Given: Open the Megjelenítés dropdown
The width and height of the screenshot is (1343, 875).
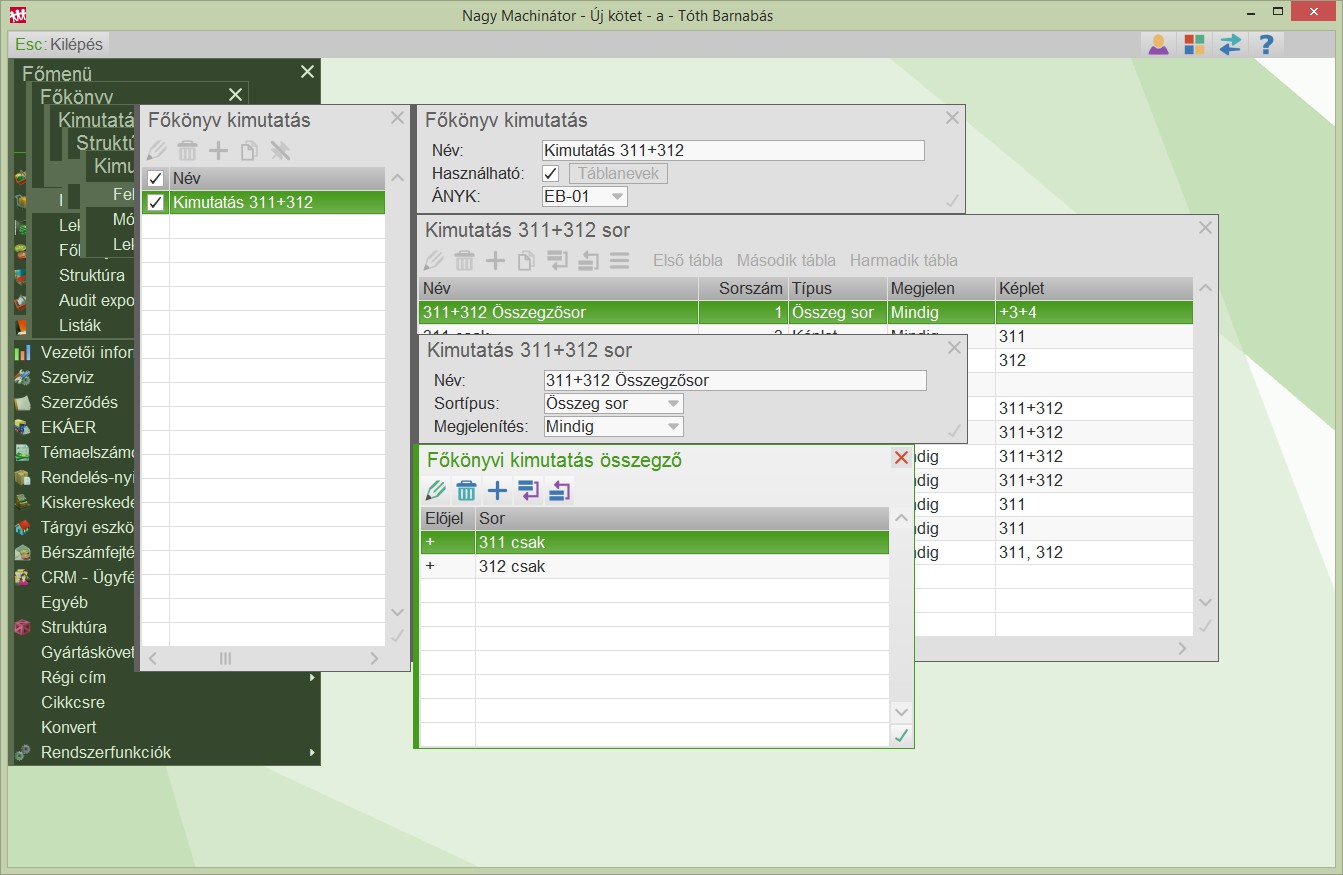Looking at the screenshot, I should click(x=613, y=427).
